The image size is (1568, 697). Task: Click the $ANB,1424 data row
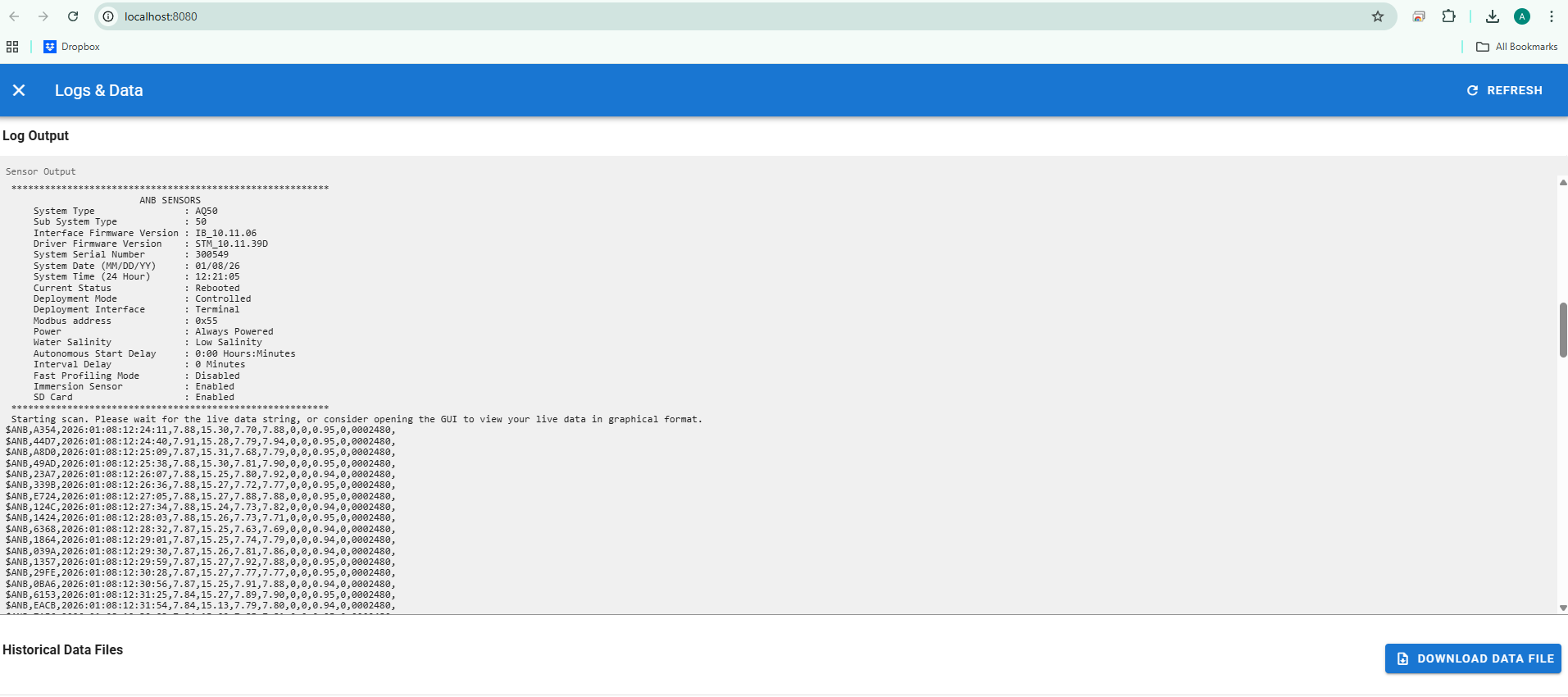click(x=201, y=517)
